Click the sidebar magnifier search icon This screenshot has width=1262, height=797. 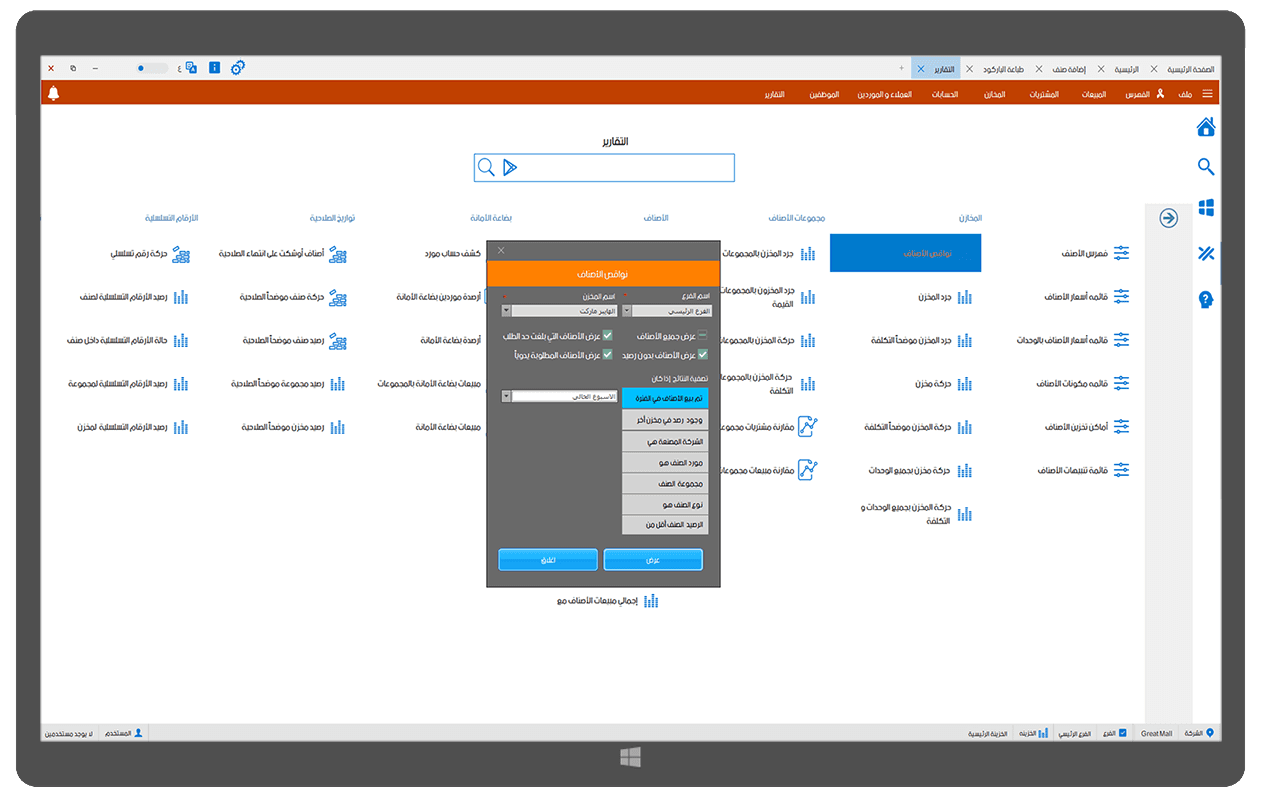click(1206, 167)
